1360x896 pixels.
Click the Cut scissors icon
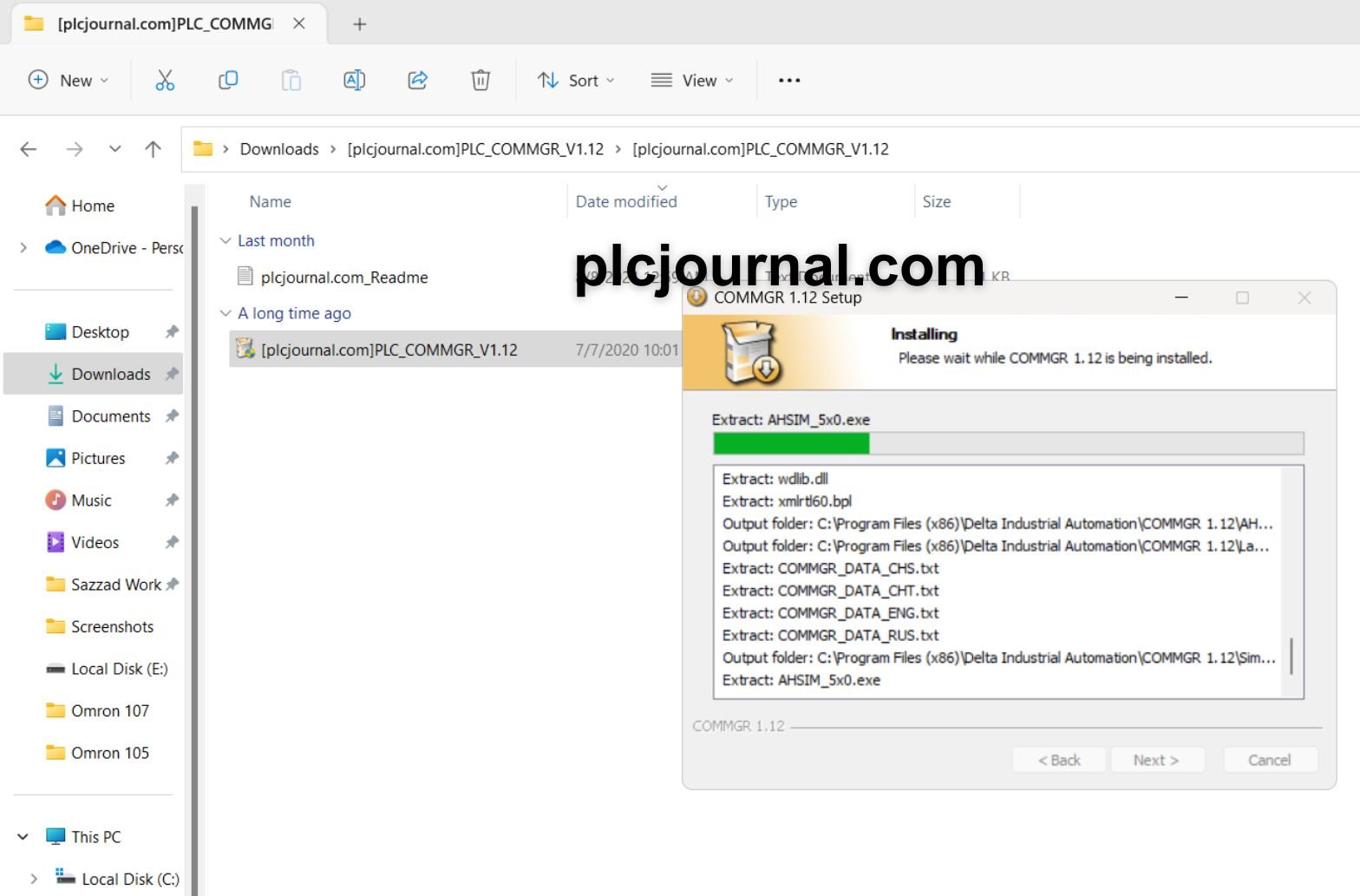165,81
